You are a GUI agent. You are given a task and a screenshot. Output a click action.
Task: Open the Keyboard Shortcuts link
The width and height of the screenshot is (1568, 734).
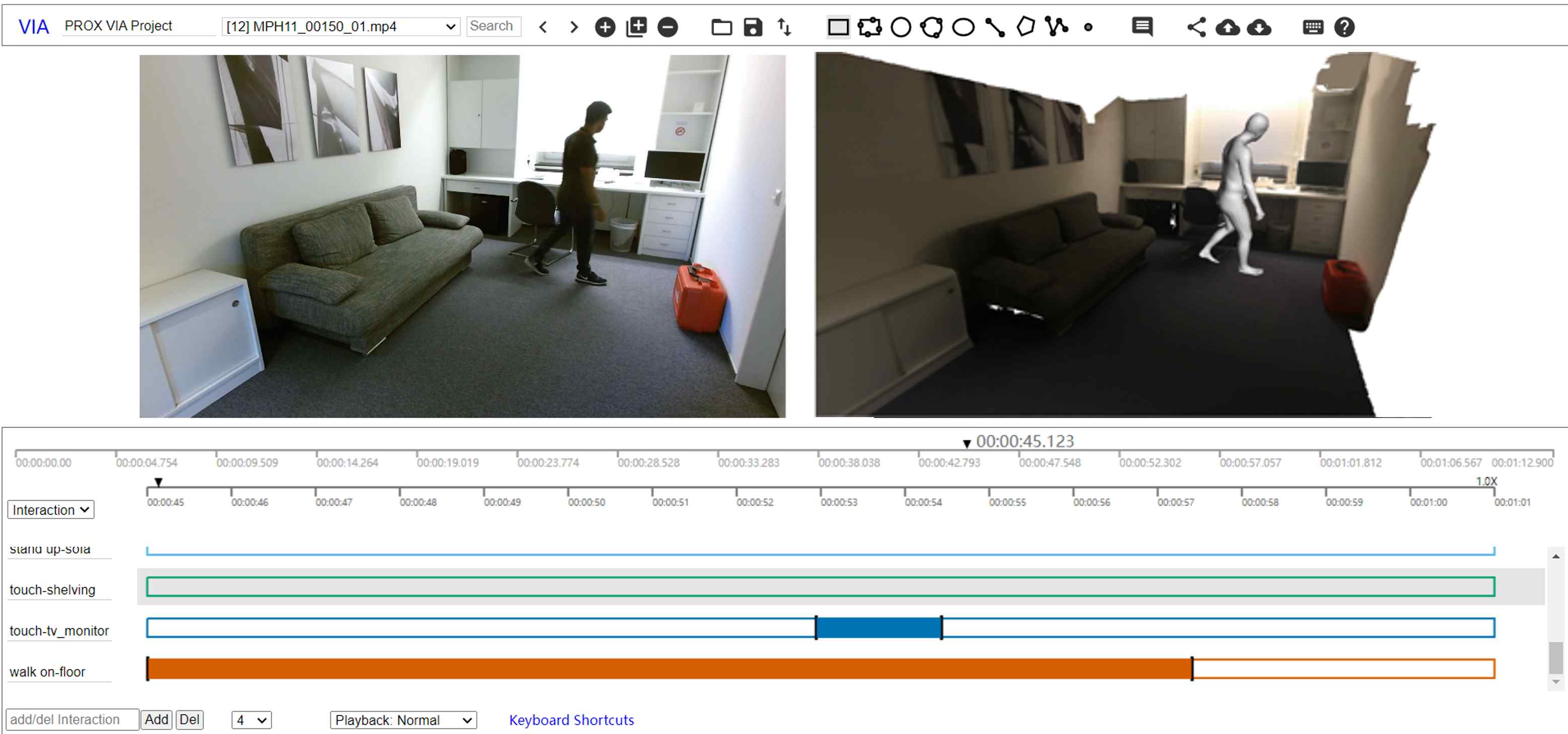pos(571,720)
